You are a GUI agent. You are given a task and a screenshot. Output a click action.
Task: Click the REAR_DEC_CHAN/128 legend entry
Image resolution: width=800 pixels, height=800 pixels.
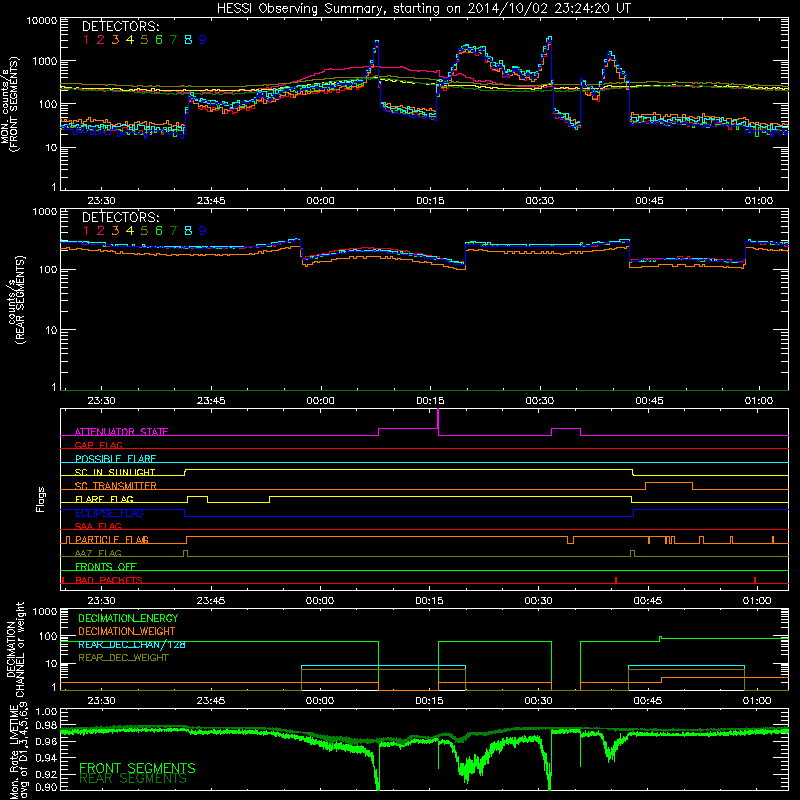point(132,645)
